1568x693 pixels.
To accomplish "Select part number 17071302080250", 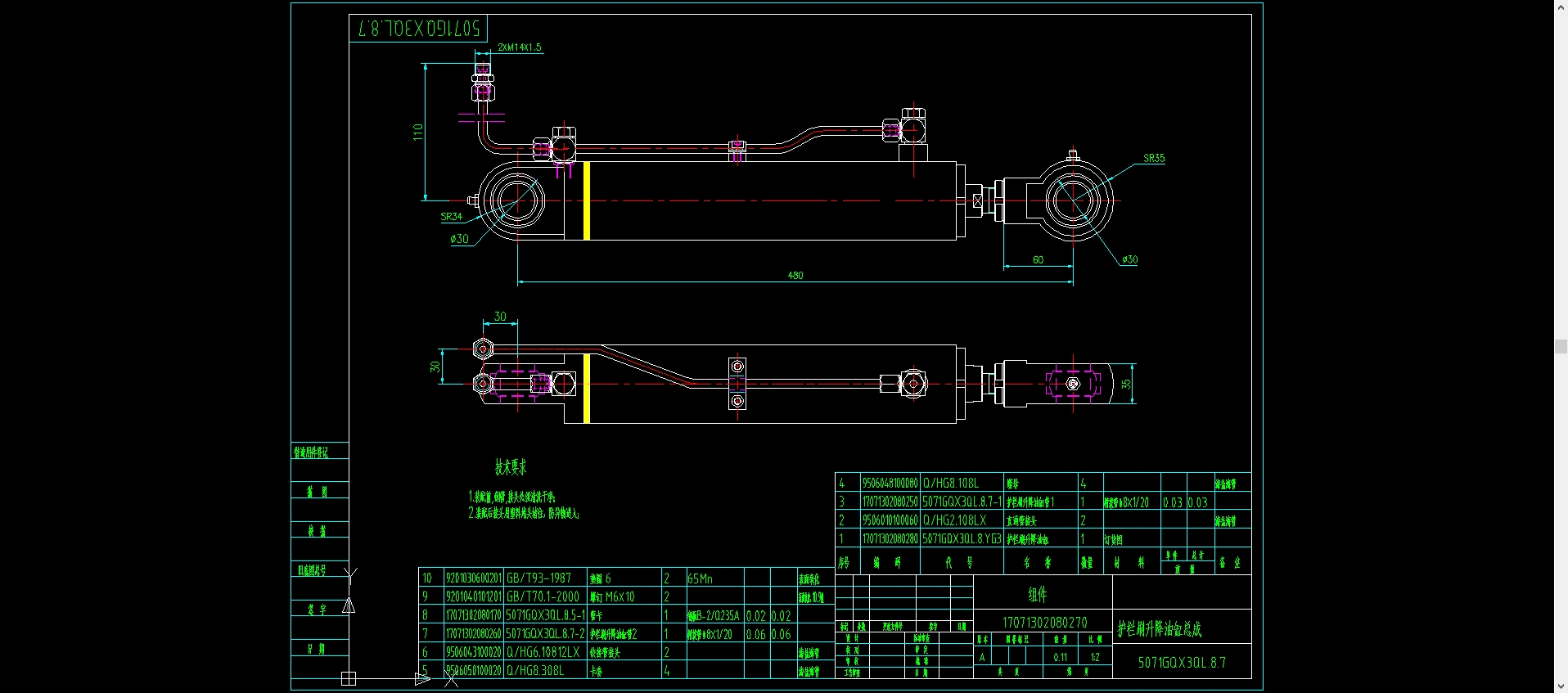I will pyautogui.click(x=890, y=502).
